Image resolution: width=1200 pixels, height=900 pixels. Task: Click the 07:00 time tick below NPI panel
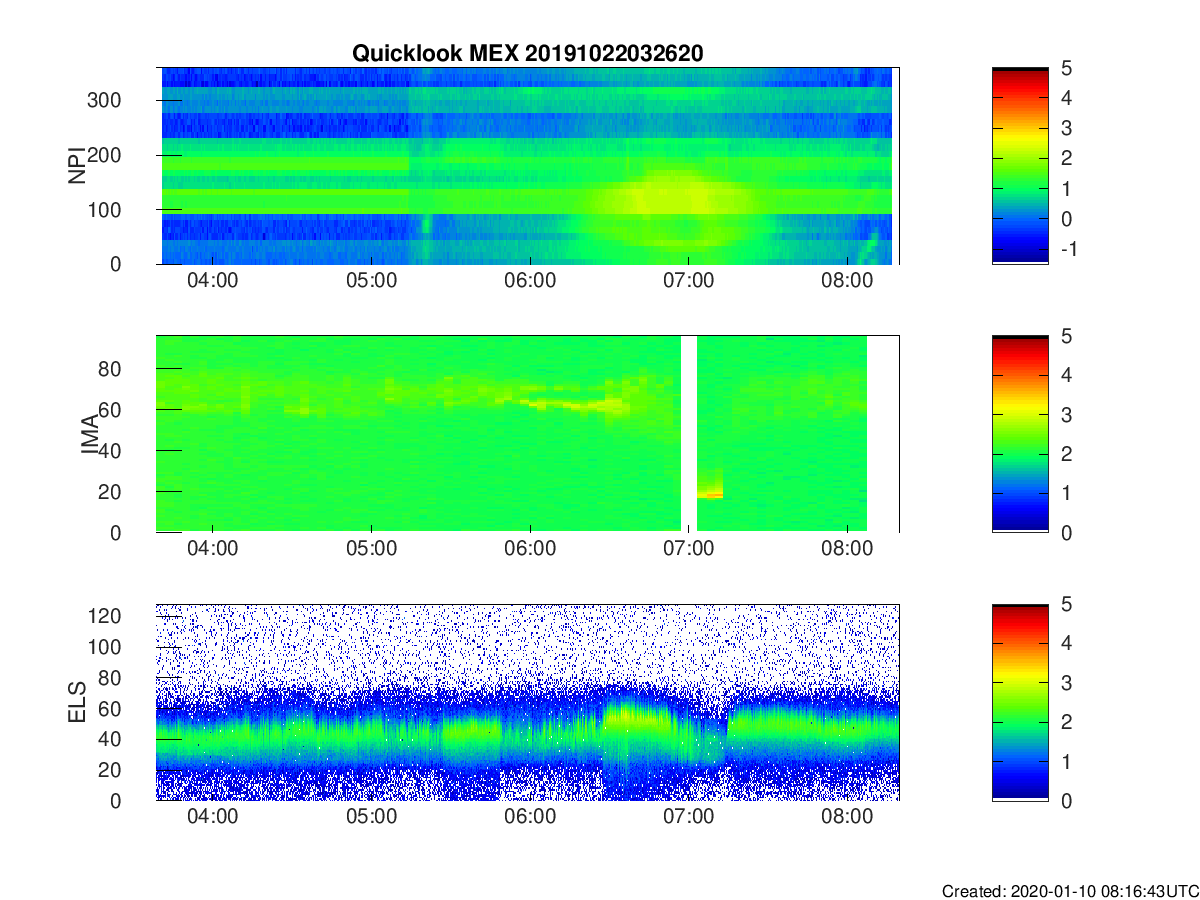click(689, 280)
